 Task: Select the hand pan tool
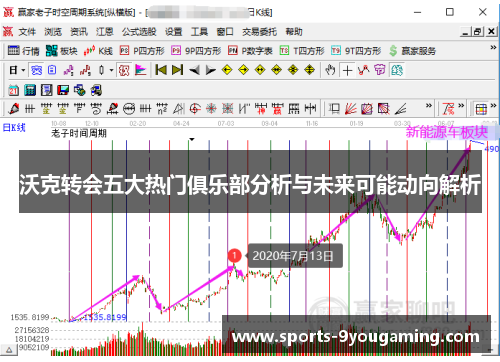330,70
